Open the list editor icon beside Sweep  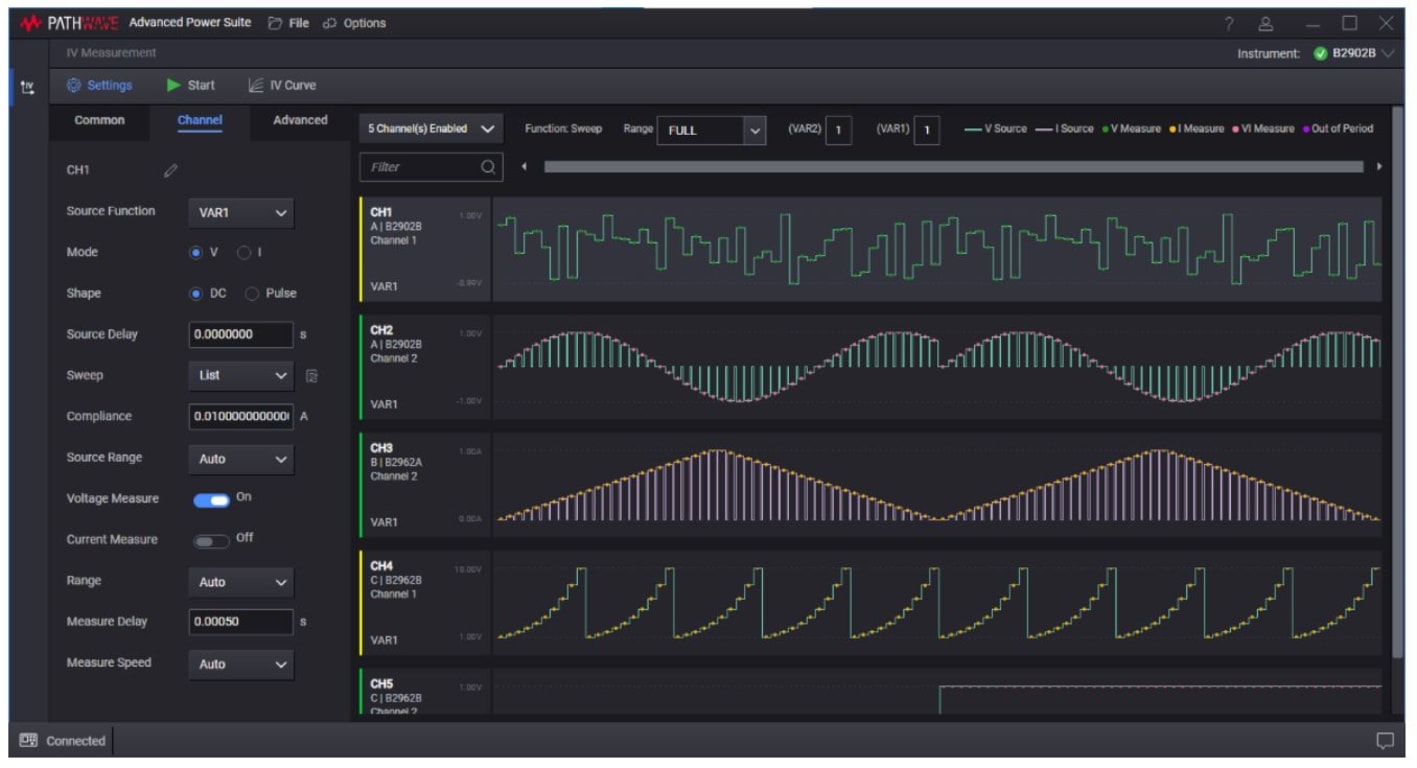(312, 376)
